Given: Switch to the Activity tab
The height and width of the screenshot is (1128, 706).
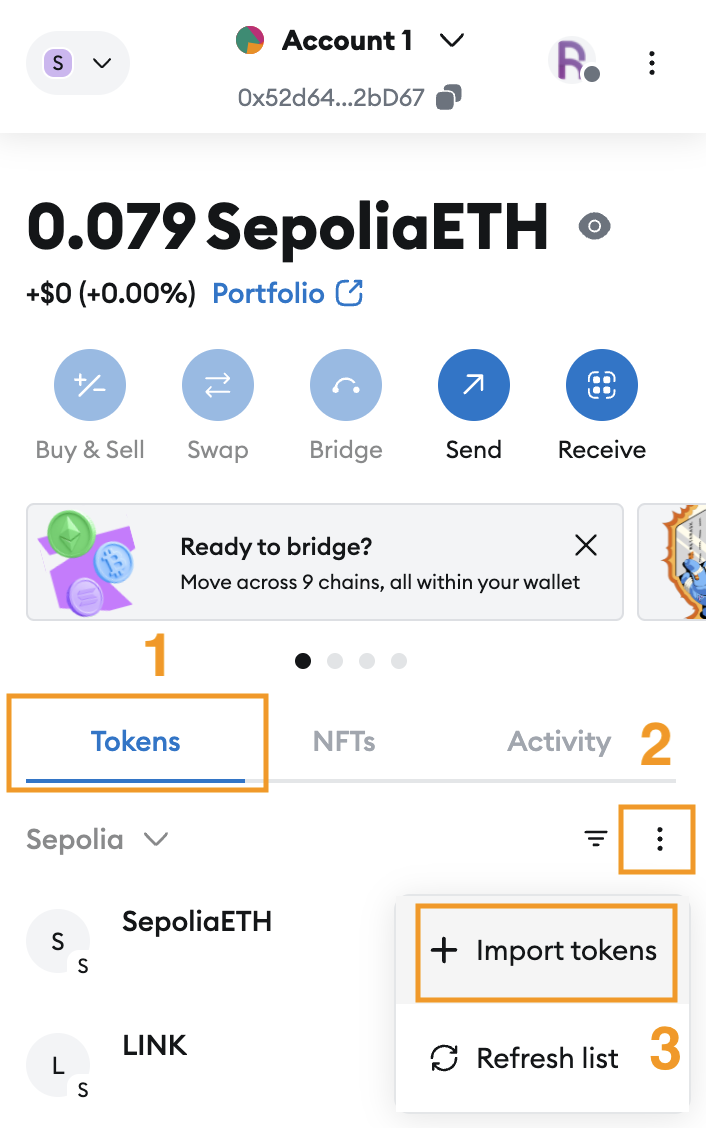Looking at the screenshot, I should (x=558, y=742).
